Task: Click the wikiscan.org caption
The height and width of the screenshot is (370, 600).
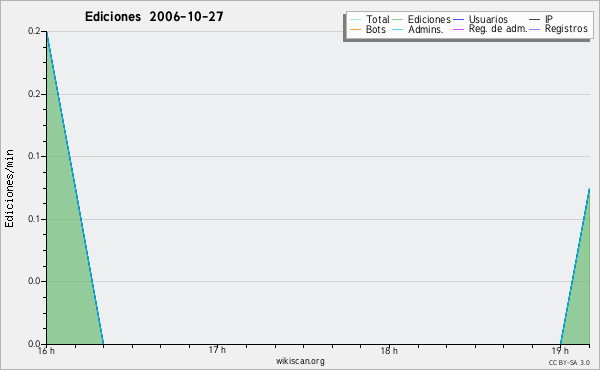Action: 300,361
